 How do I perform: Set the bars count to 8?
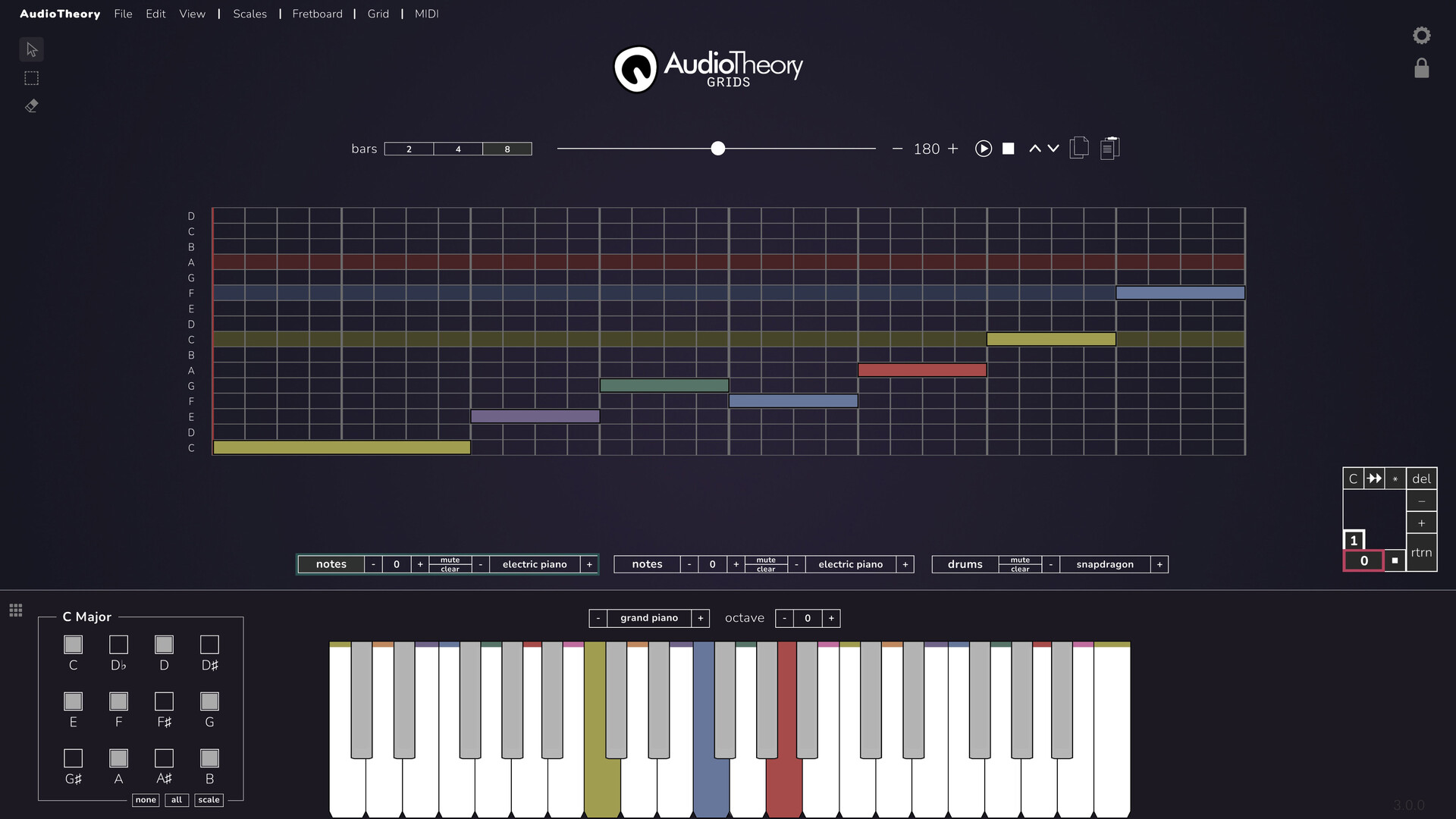click(507, 149)
